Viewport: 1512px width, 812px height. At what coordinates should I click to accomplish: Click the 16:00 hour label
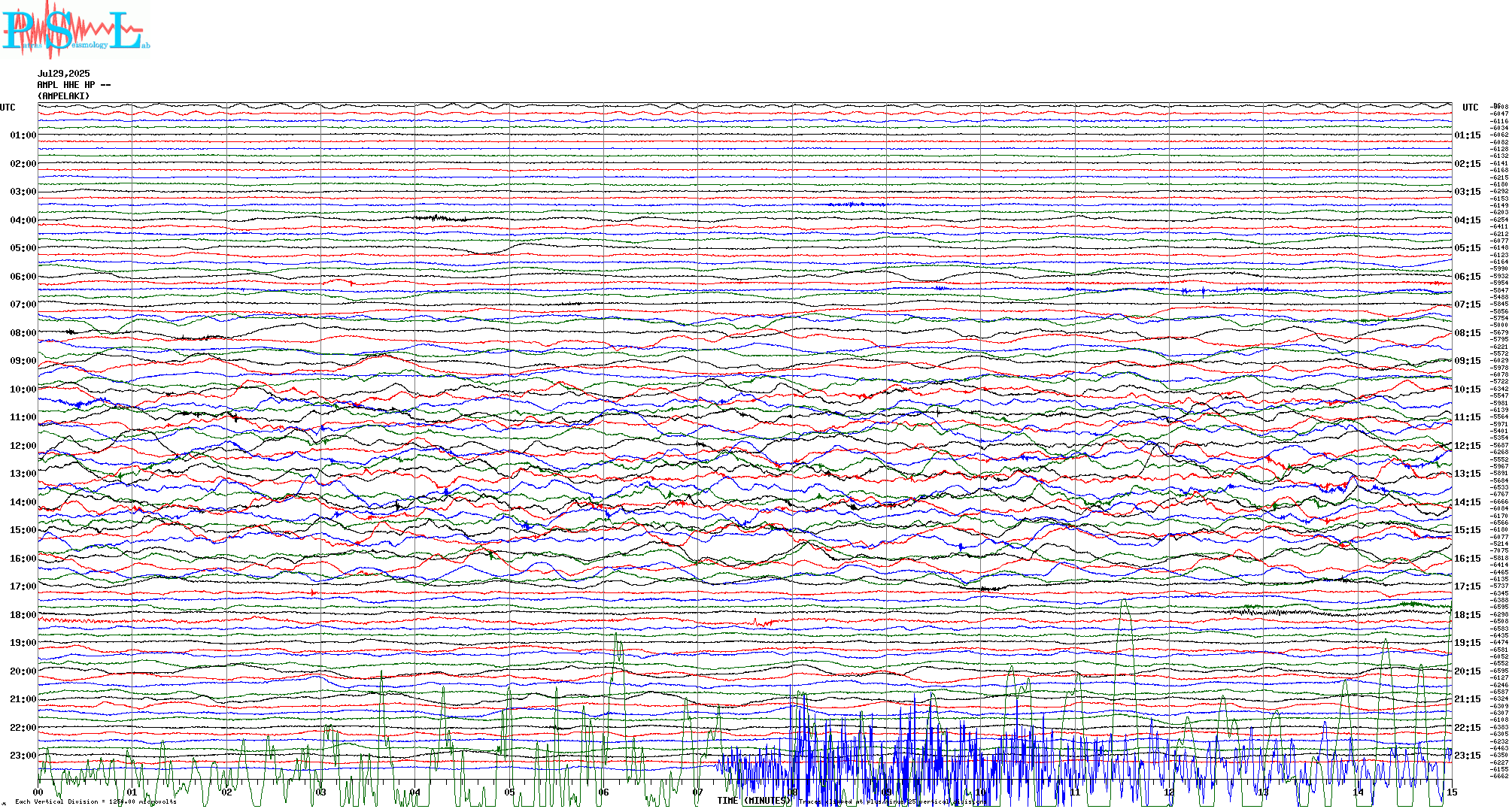coord(23,559)
